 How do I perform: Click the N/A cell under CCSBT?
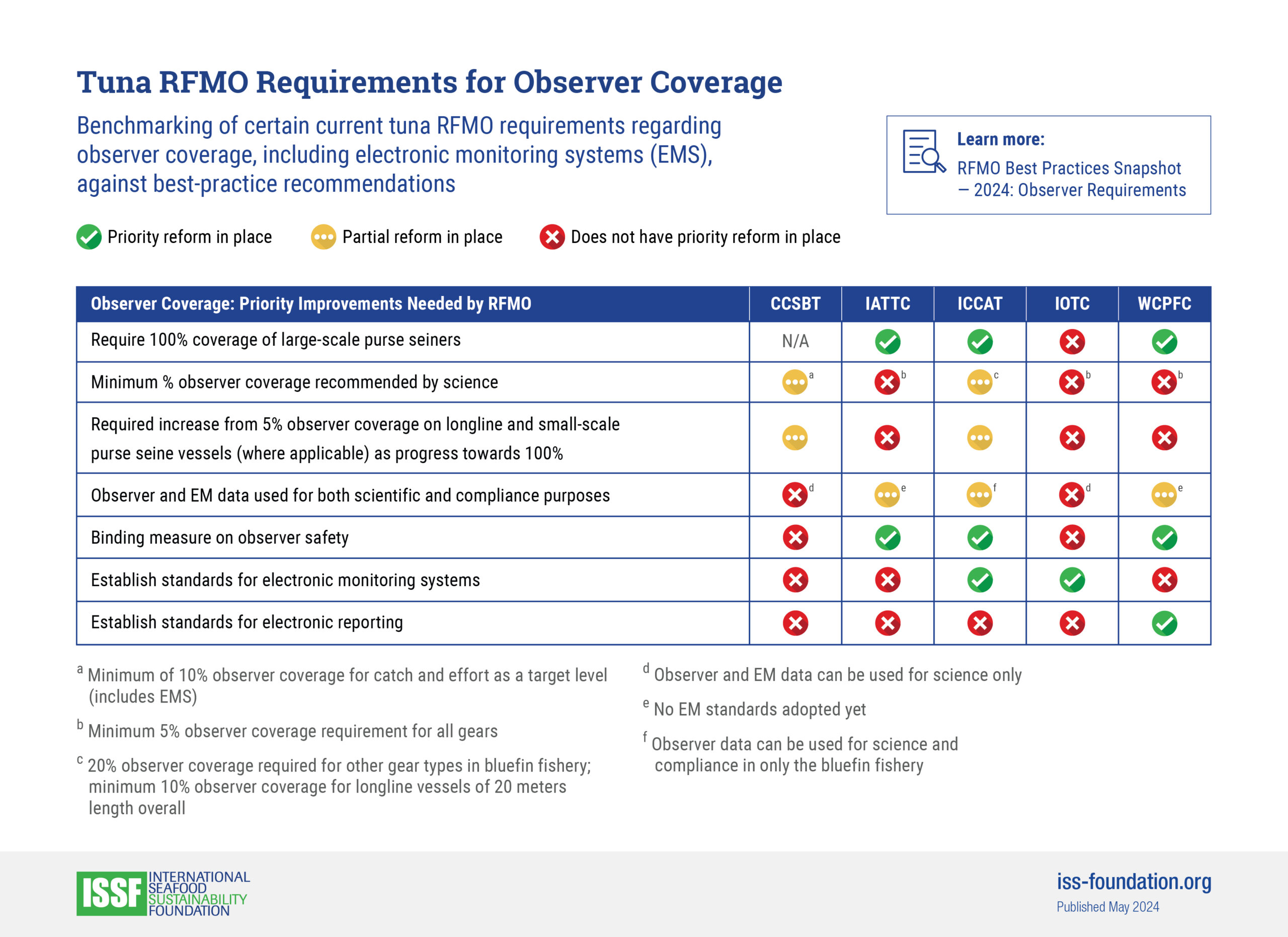794,341
